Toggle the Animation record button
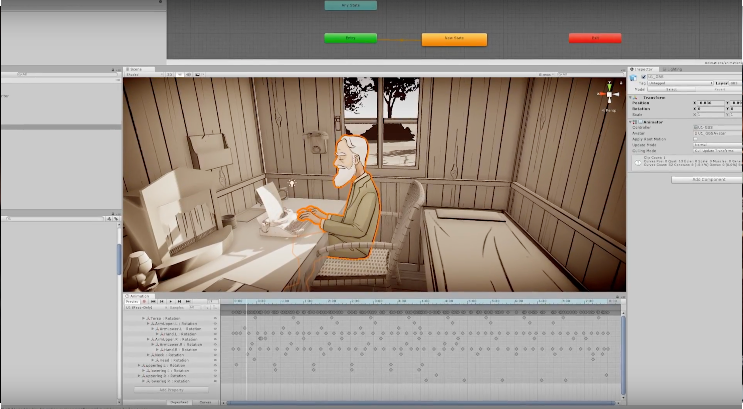 [144, 301]
